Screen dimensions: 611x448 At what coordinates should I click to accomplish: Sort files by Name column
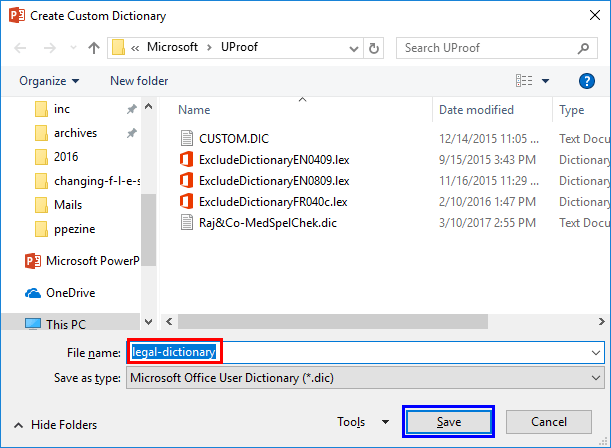tap(194, 110)
